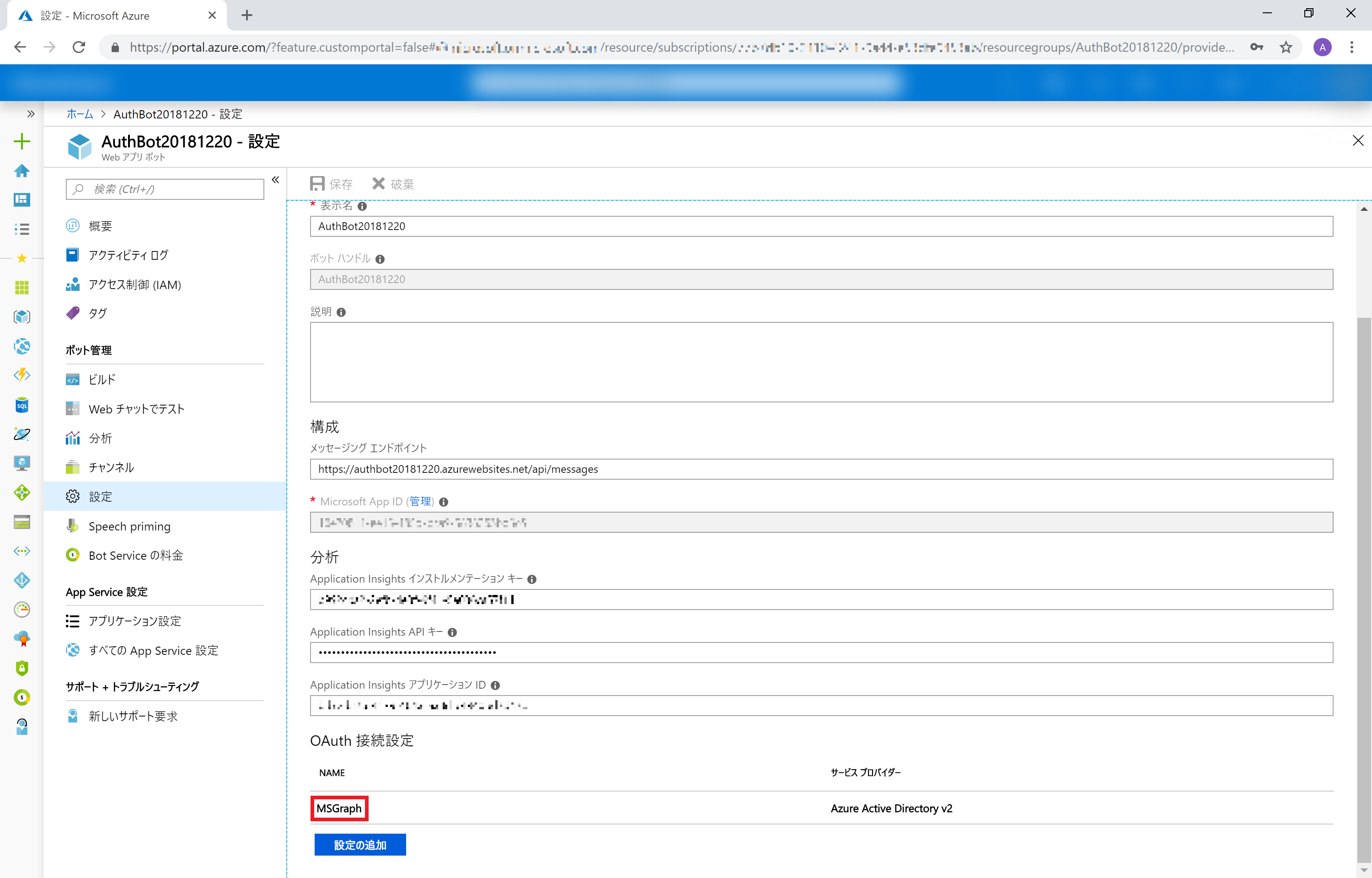Open All services list icon
The width and height of the screenshot is (1372, 878).
click(21, 229)
